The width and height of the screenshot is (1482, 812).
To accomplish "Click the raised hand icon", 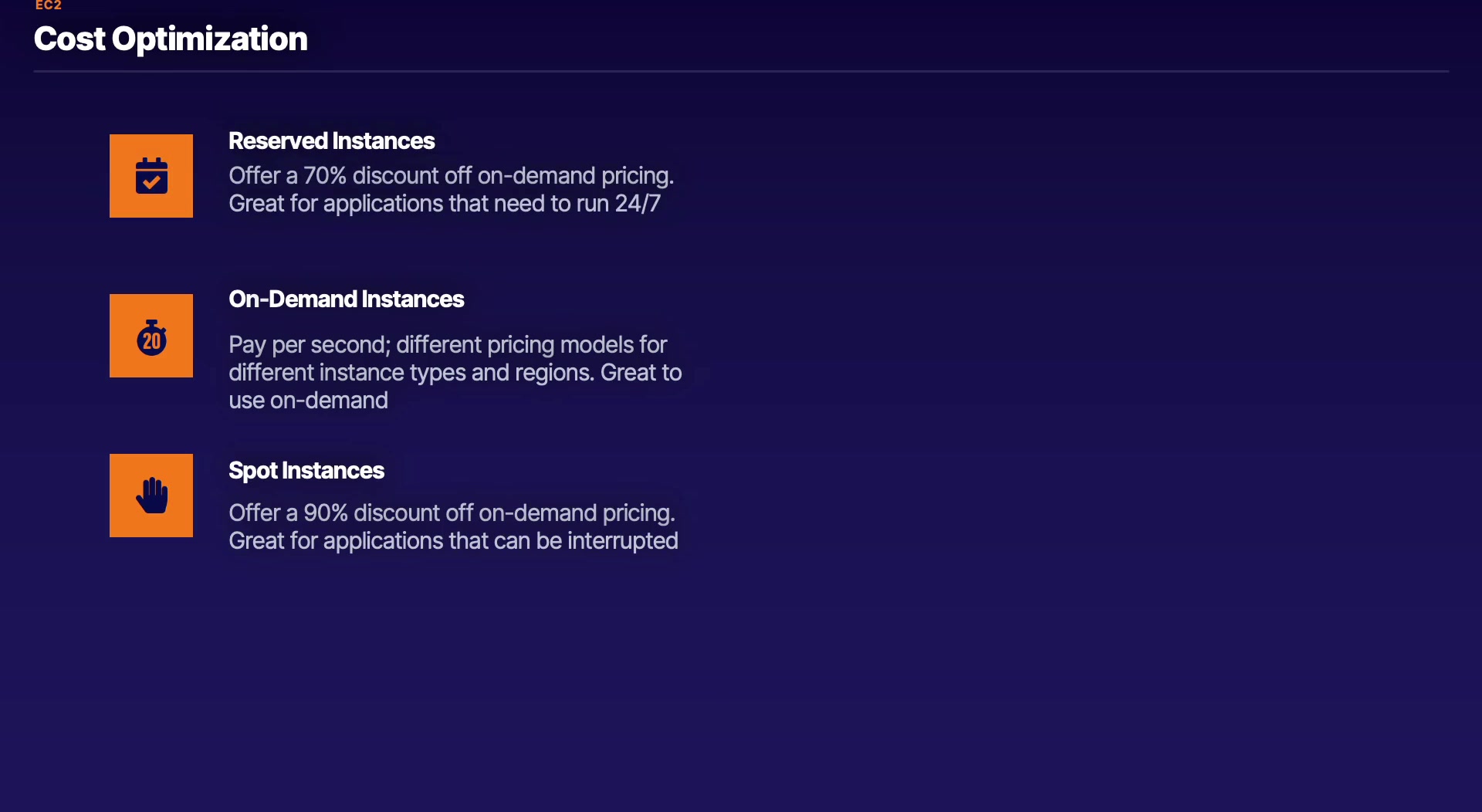I will click(x=151, y=496).
